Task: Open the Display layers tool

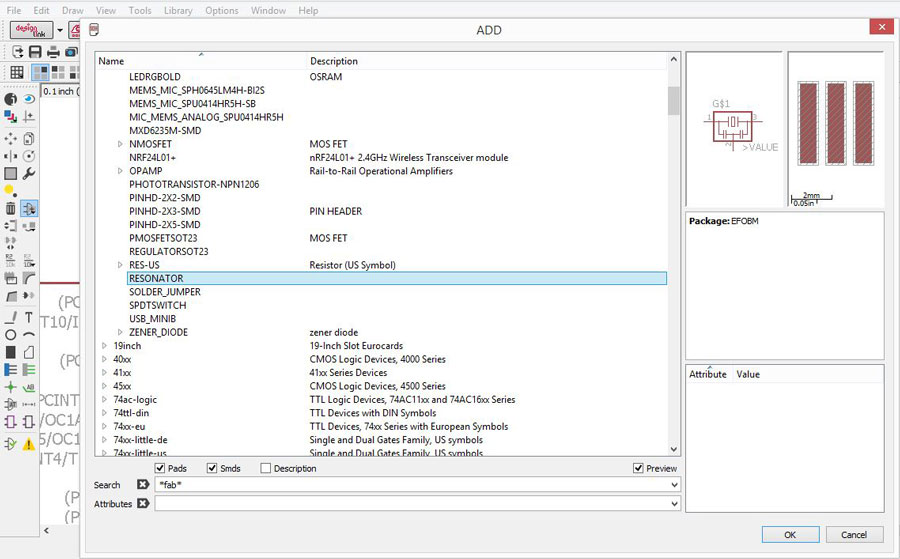Action: [10, 117]
